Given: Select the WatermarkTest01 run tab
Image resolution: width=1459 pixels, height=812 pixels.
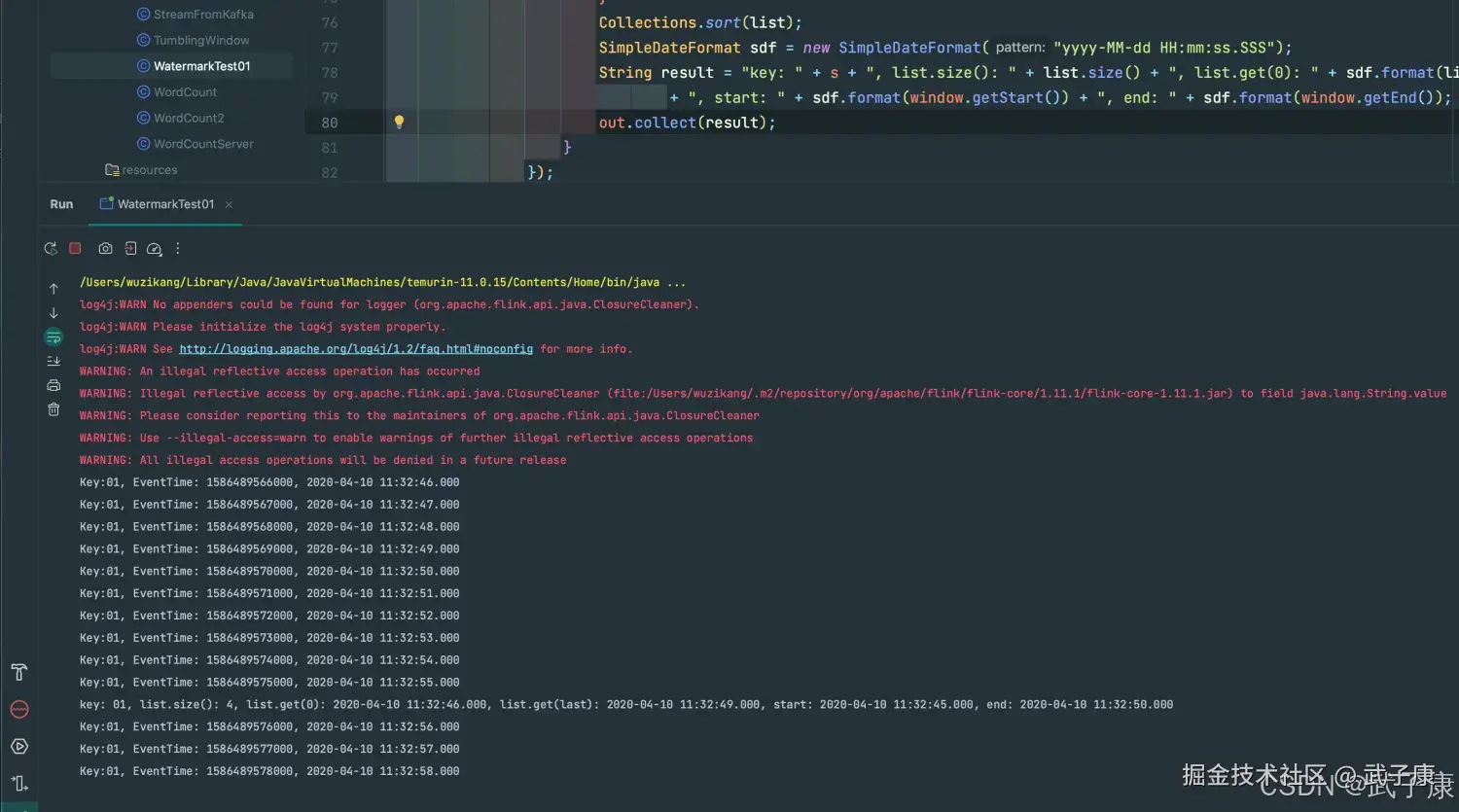Looking at the screenshot, I should (165, 204).
